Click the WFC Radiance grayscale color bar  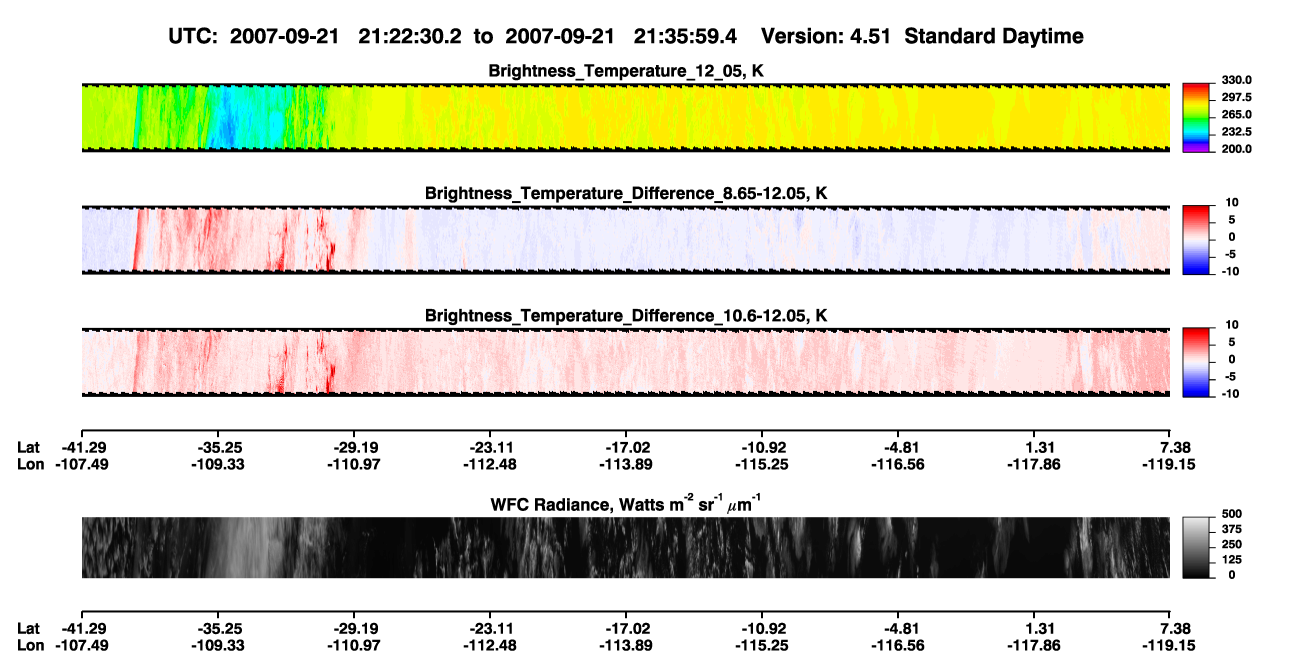tap(1197, 548)
